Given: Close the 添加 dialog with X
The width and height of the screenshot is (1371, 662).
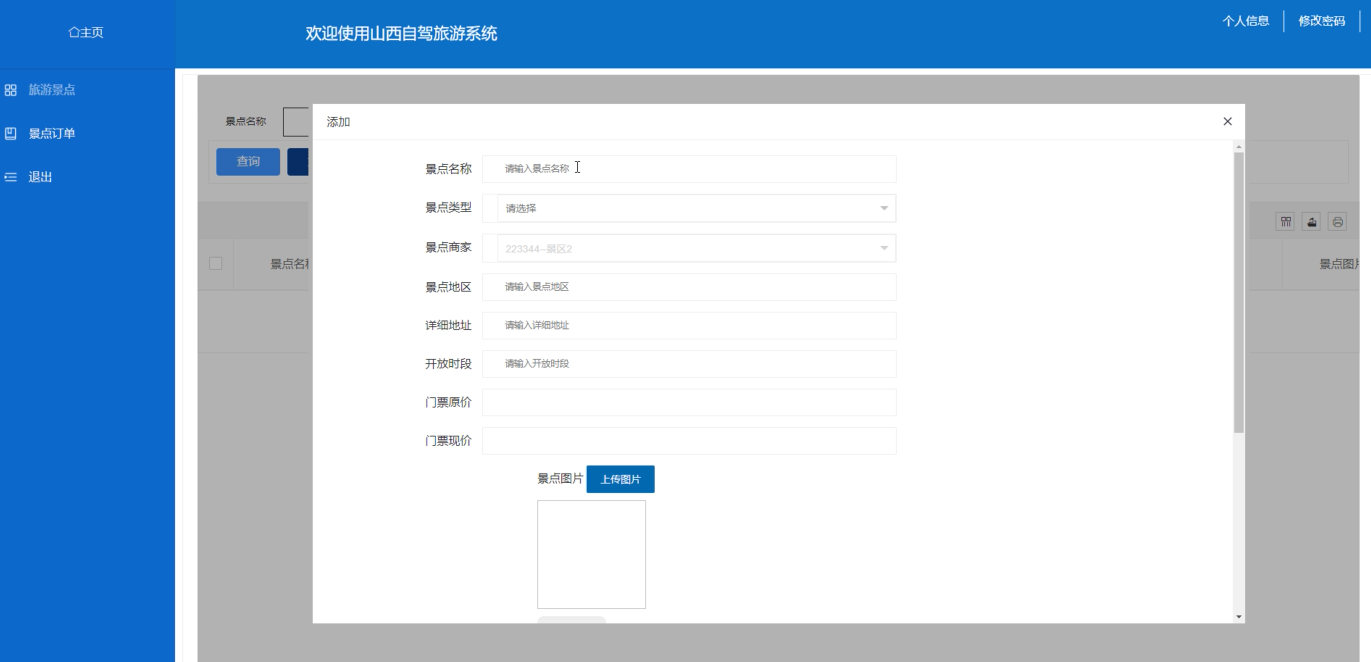Looking at the screenshot, I should pos(1228,121).
